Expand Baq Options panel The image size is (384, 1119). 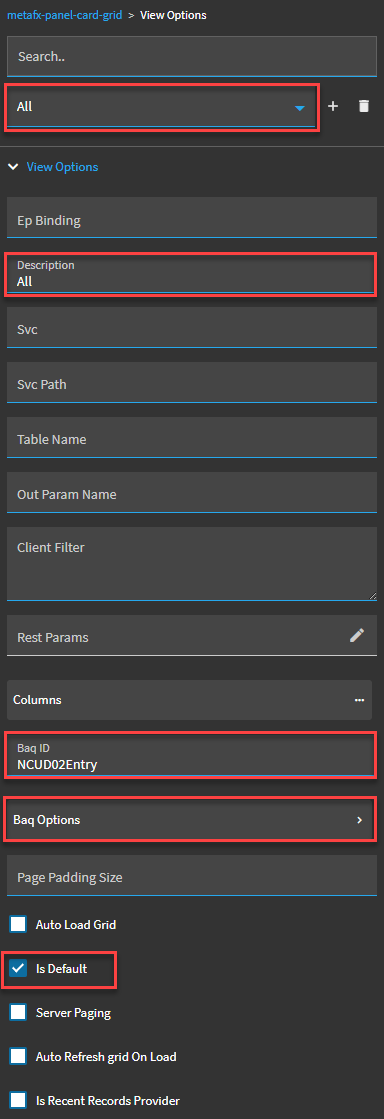click(x=190, y=820)
